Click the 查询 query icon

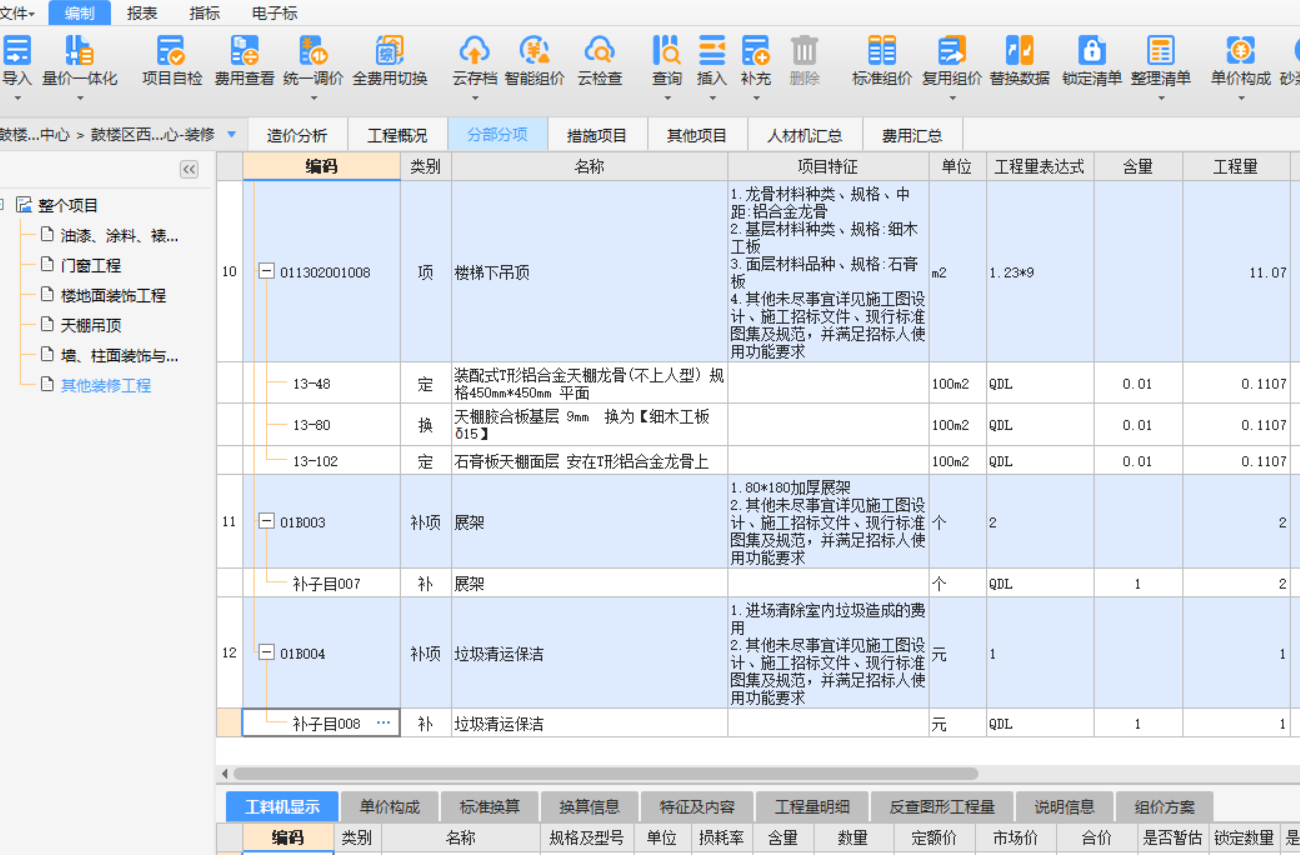(x=666, y=50)
